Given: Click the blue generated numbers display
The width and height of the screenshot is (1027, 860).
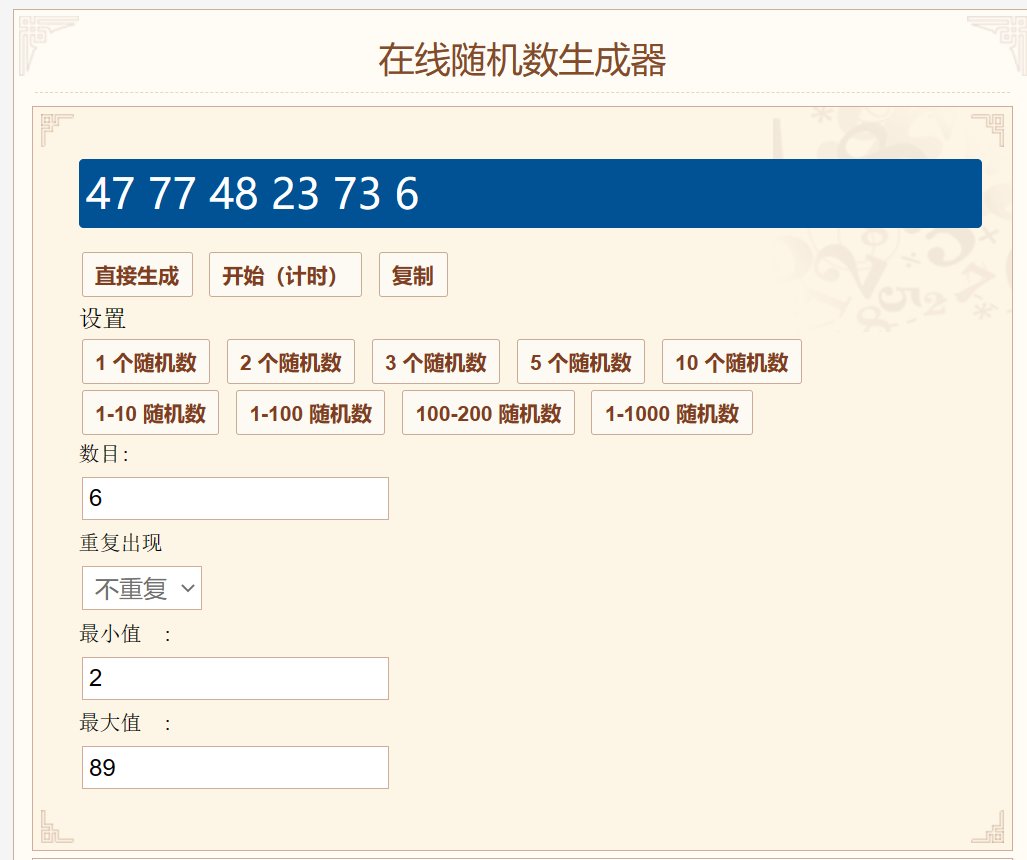Looking at the screenshot, I should 531,193.
